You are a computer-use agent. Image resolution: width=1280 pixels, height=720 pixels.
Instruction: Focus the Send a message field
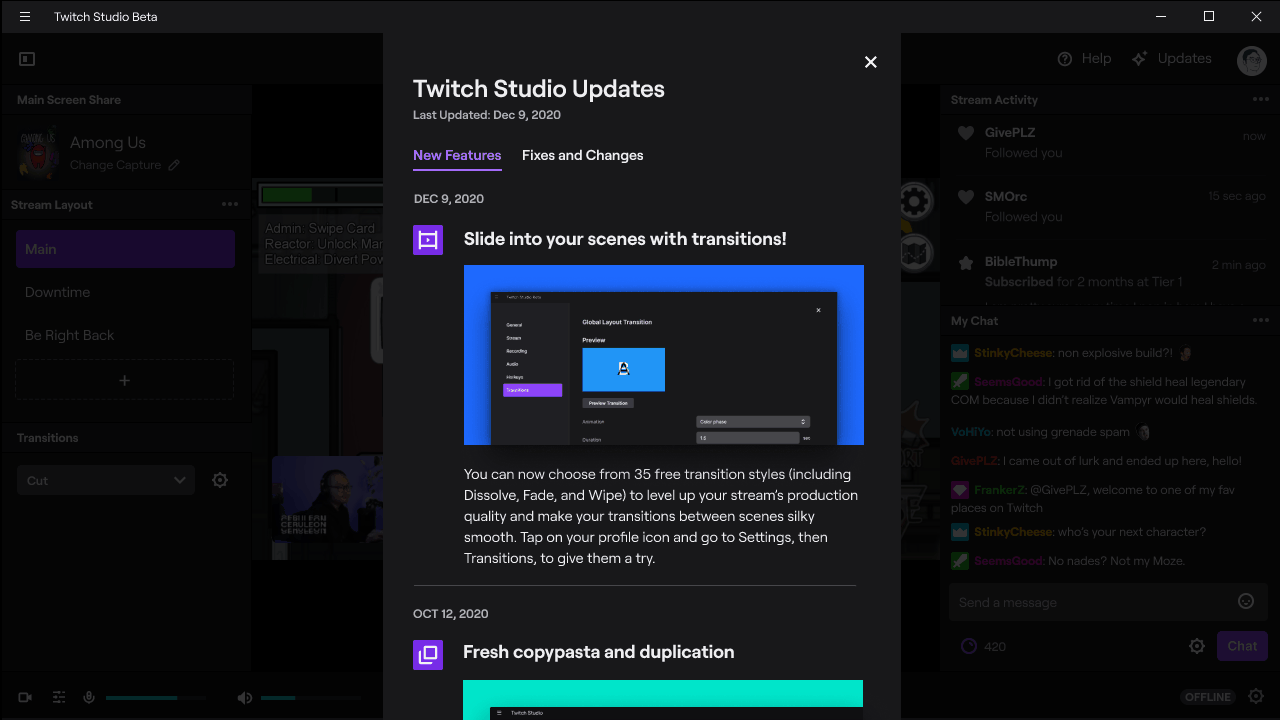(x=1107, y=602)
